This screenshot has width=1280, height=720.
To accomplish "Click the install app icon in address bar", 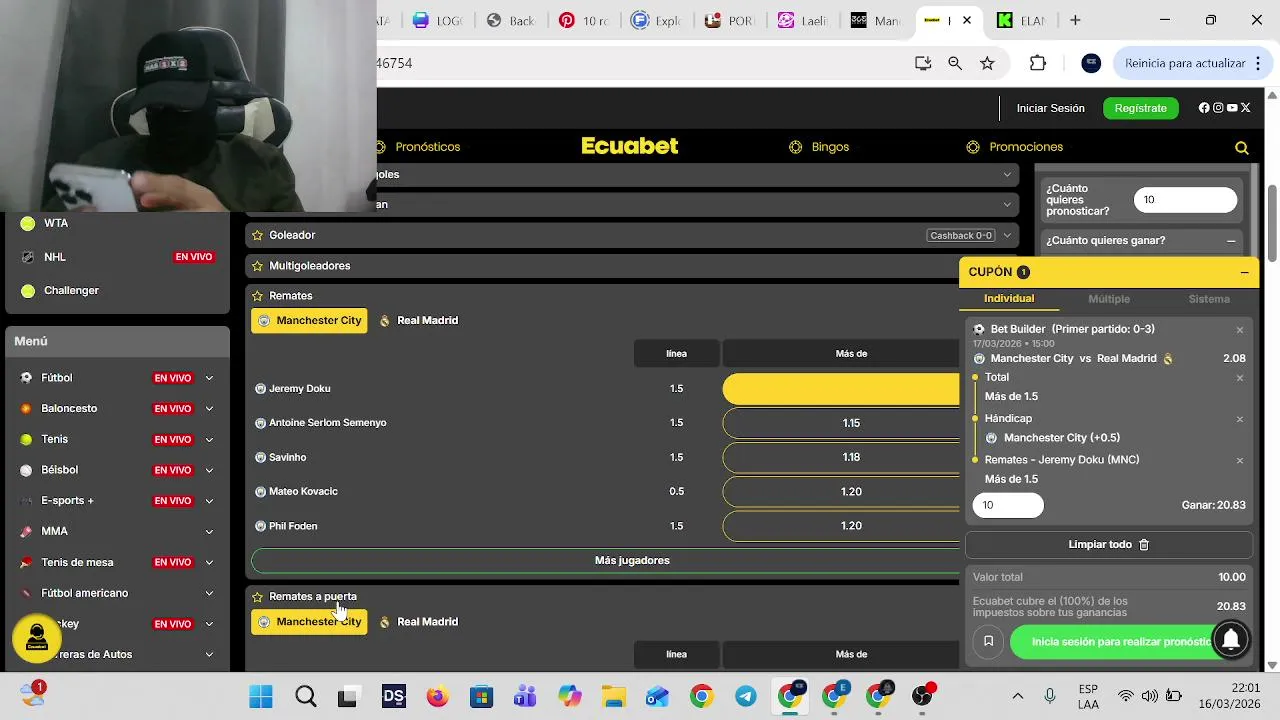I will [x=923, y=63].
